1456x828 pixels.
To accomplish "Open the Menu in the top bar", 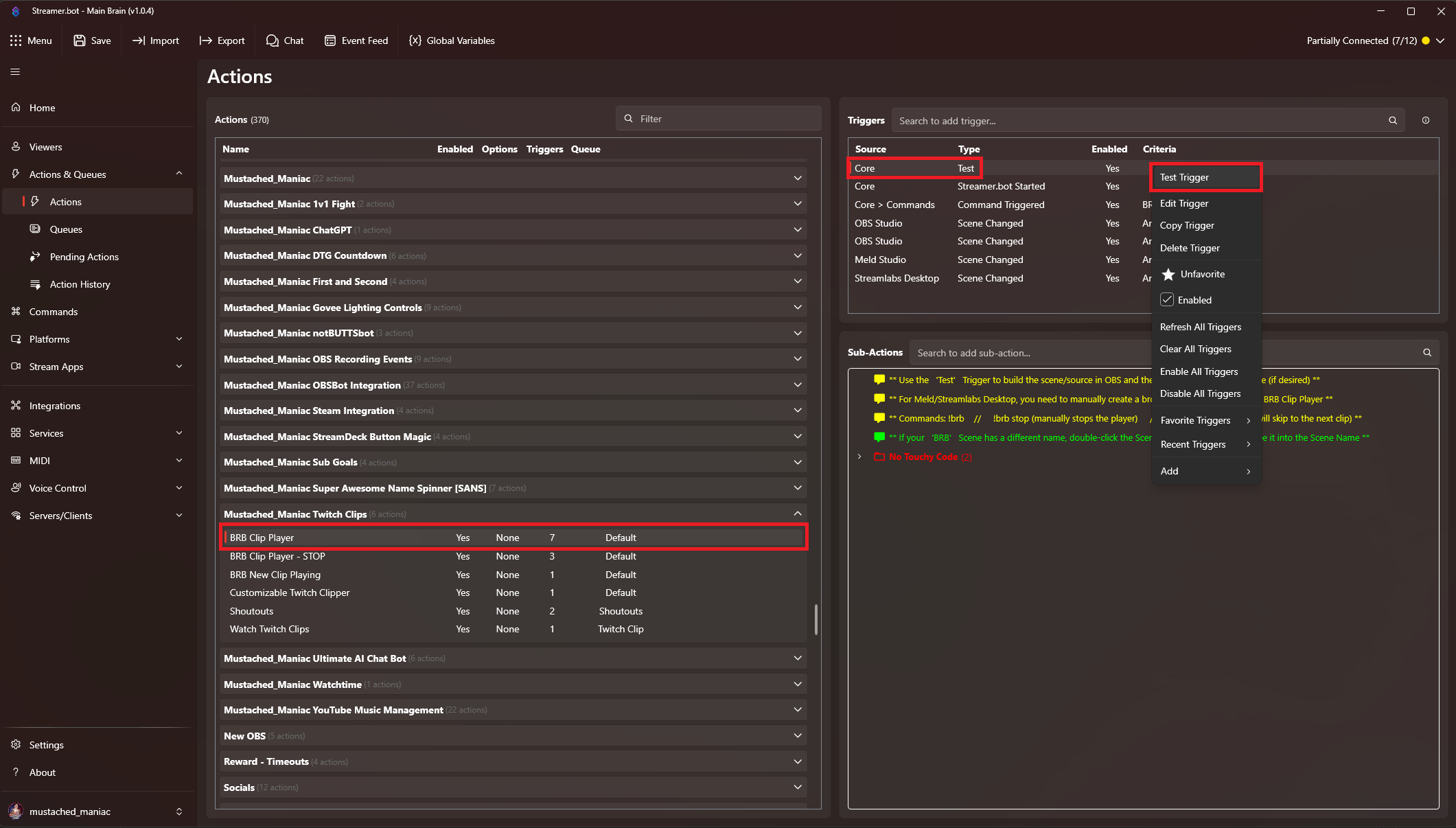I will (32, 41).
